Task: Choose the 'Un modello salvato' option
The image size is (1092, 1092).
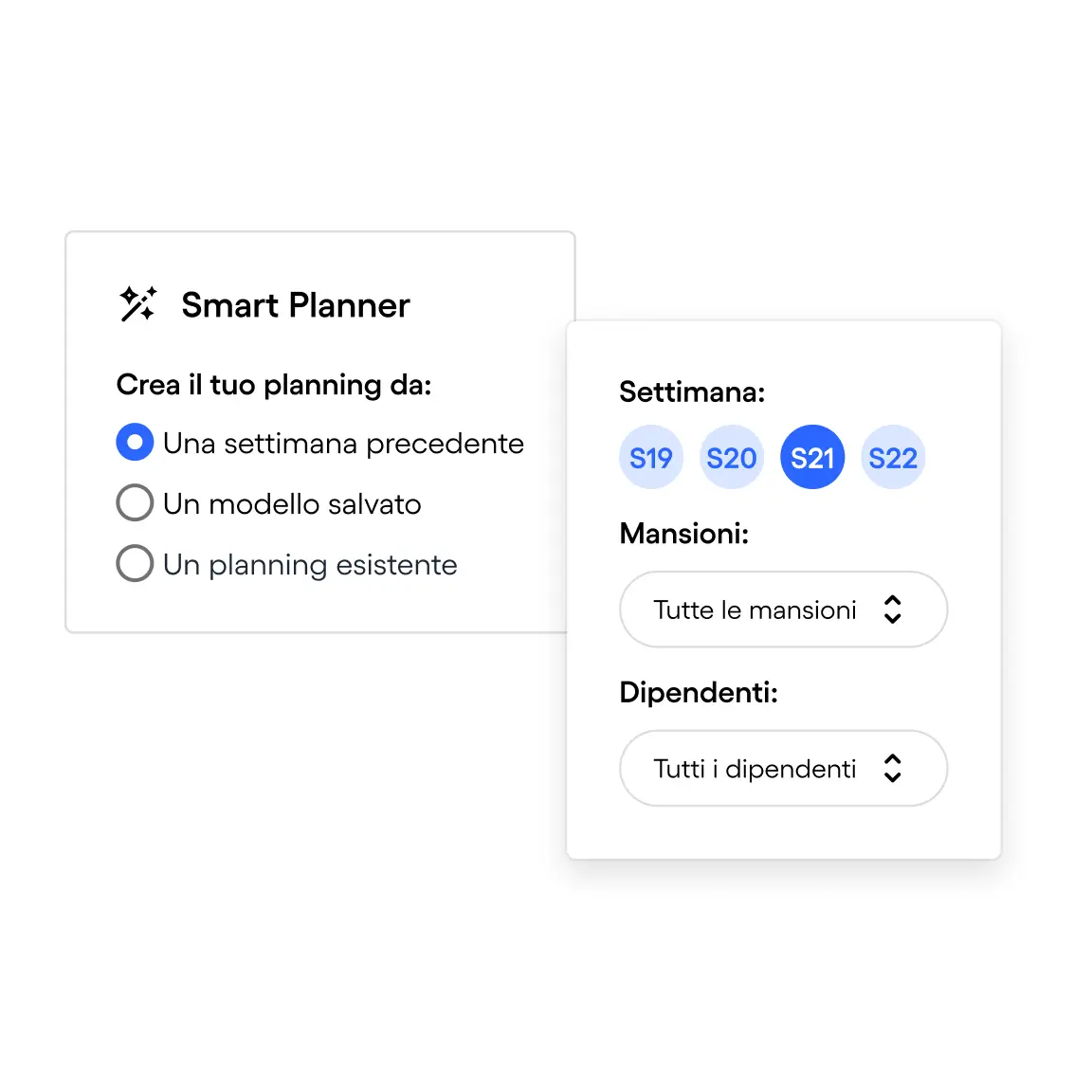Action: coord(135,502)
